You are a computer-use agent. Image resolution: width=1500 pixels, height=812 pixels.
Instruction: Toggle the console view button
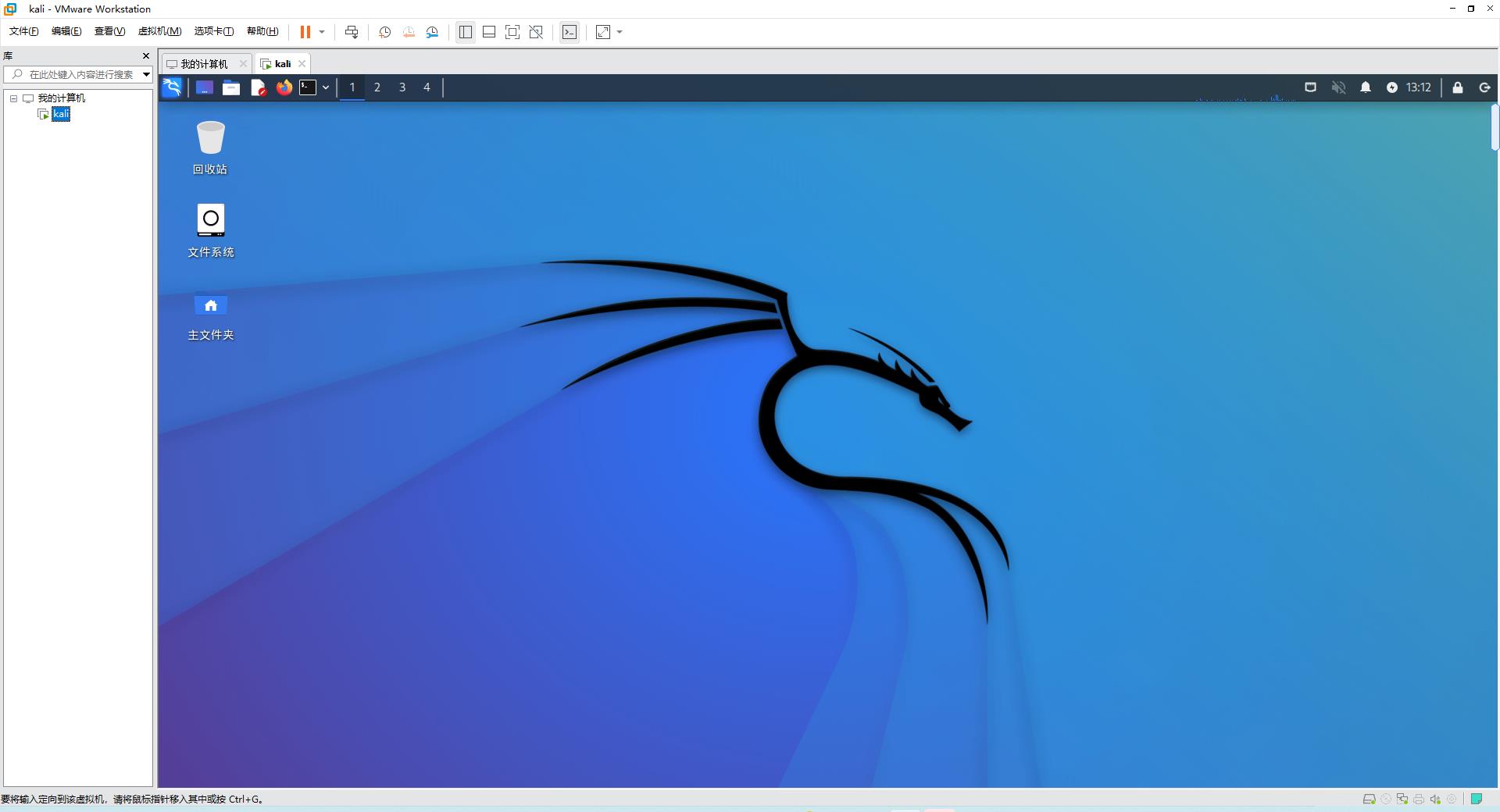(570, 32)
